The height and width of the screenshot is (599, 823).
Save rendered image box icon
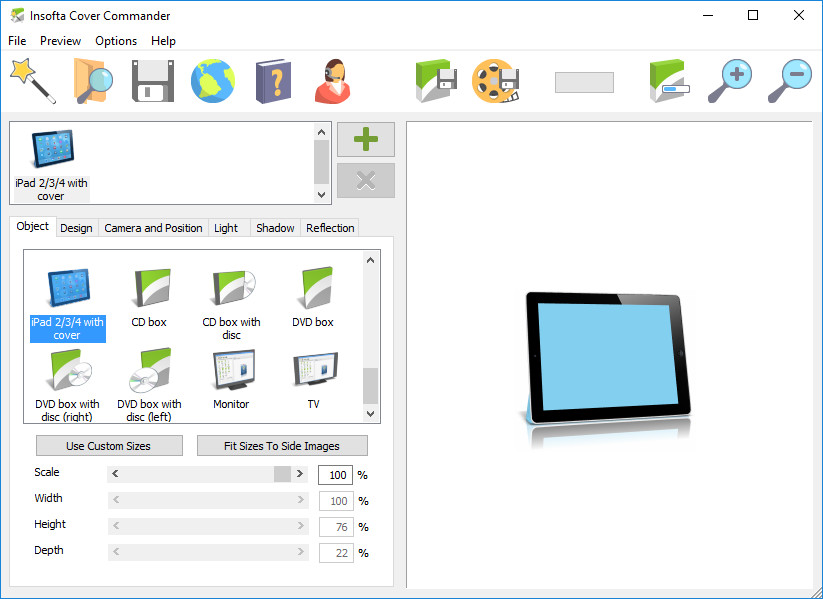436,81
